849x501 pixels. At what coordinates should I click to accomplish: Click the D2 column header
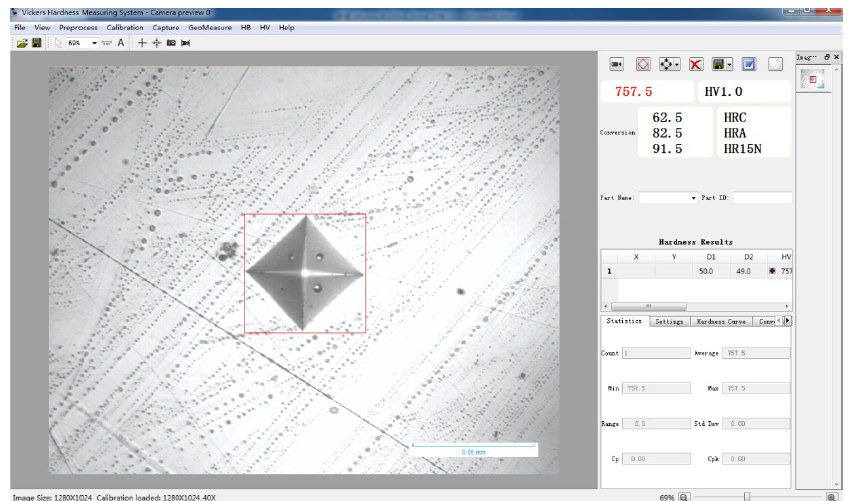[749, 257]
